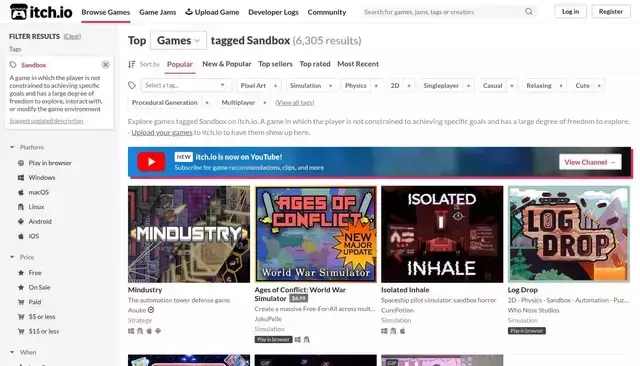Screen dimensions: 640x366
Task: Click the sort order icon beside Sort by
Action: 131,64
